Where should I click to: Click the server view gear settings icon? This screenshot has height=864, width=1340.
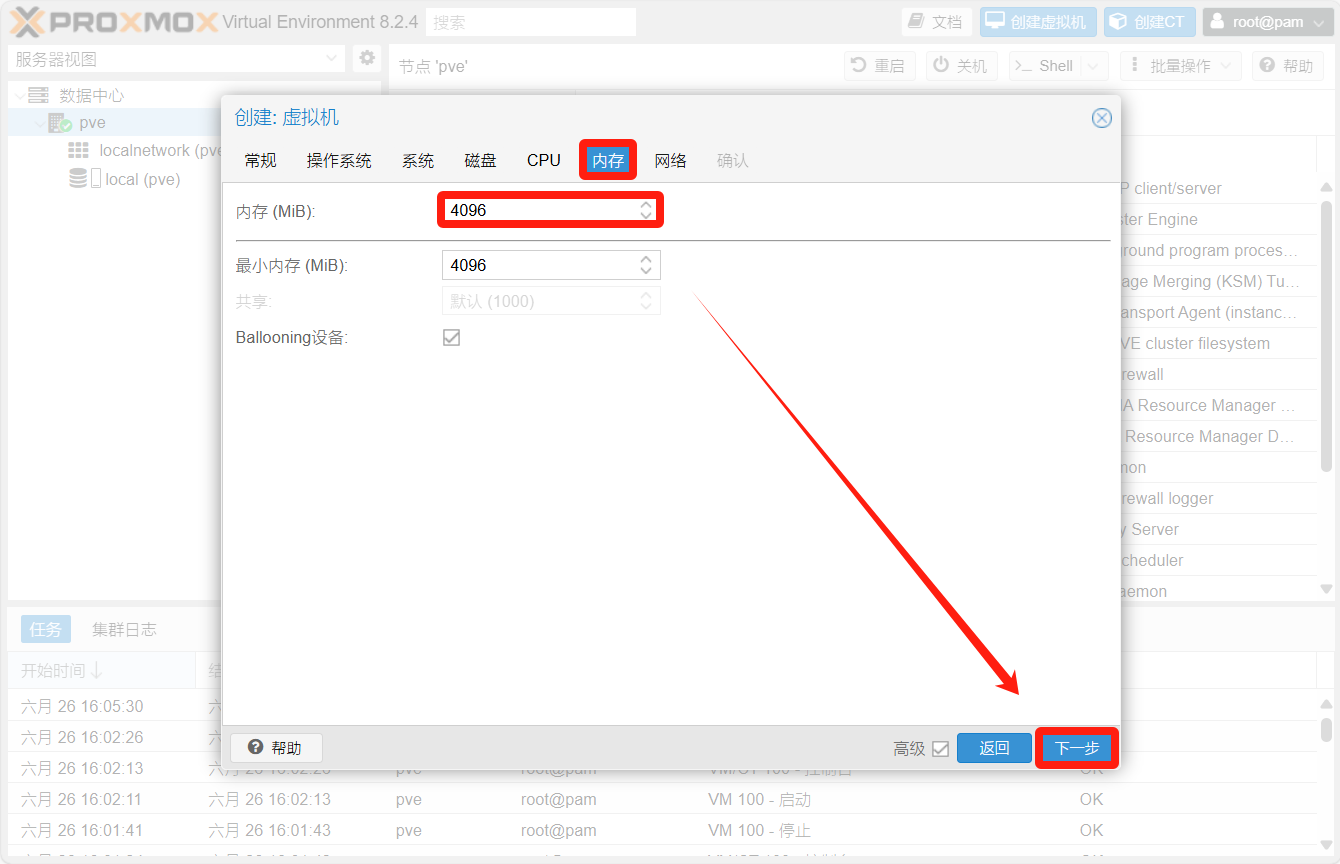[x=367, y=58]
